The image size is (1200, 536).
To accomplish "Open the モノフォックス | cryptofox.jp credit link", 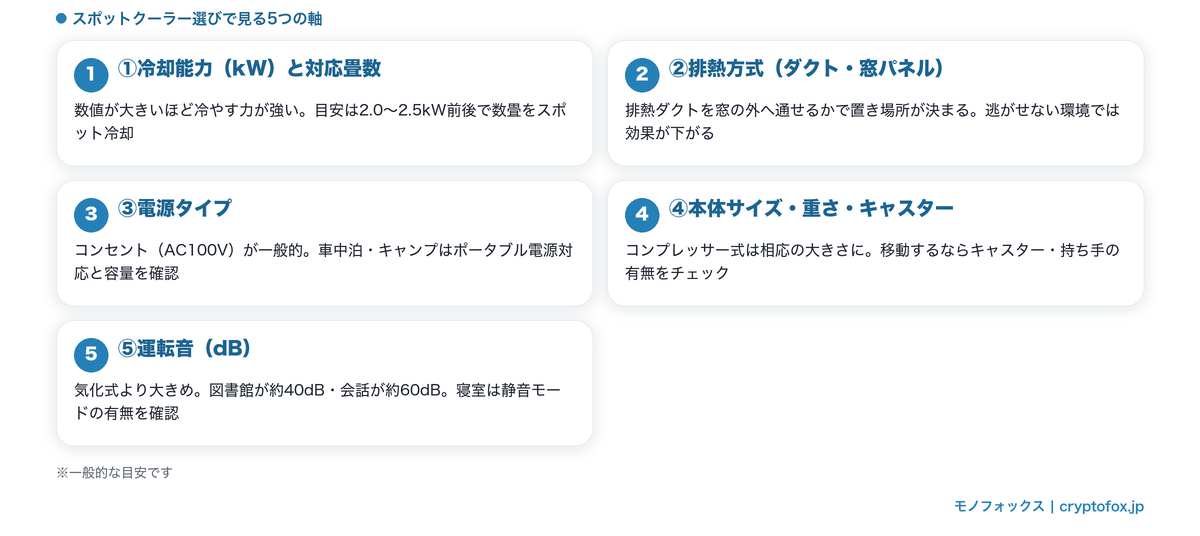I will click(x=1049, y=507).
